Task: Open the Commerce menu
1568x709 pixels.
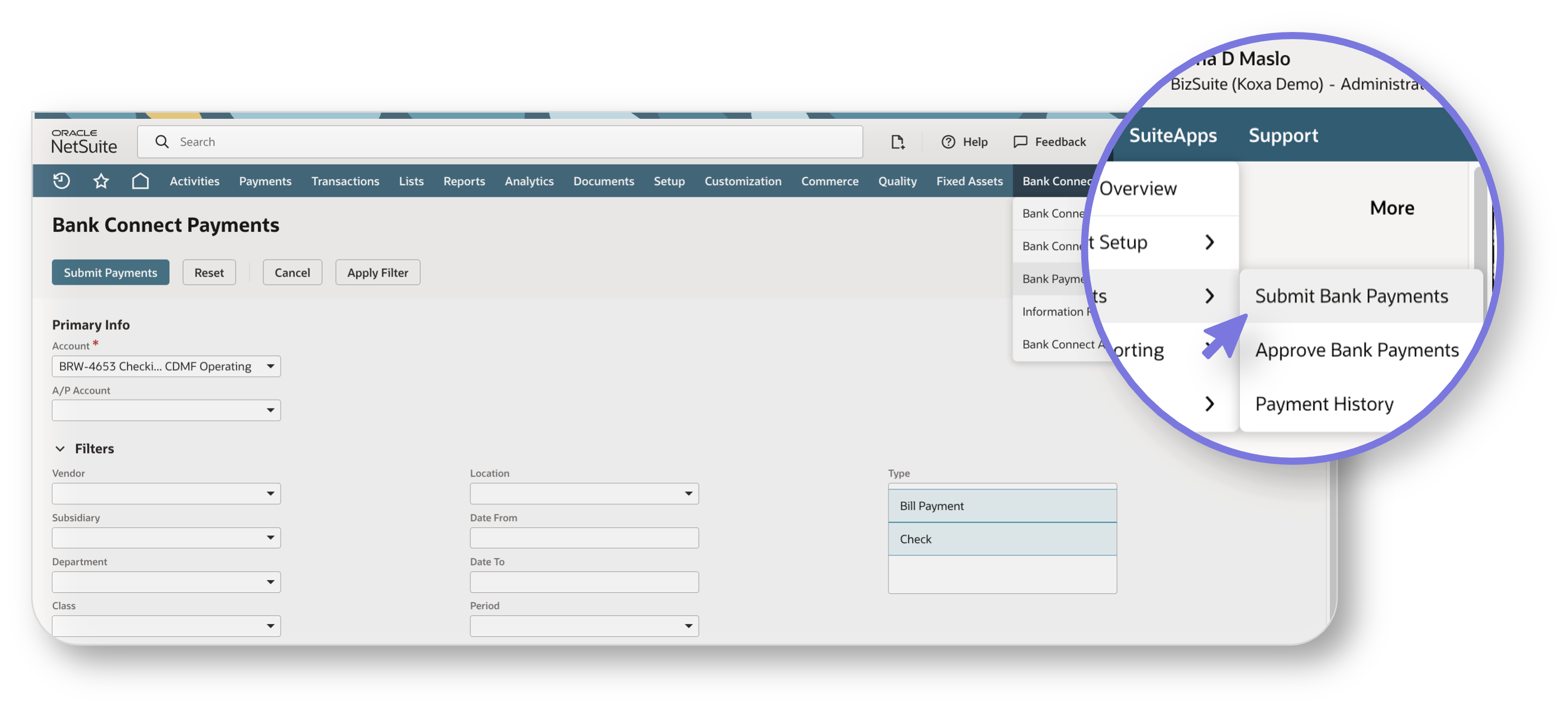Action: [x=830, y=181]
